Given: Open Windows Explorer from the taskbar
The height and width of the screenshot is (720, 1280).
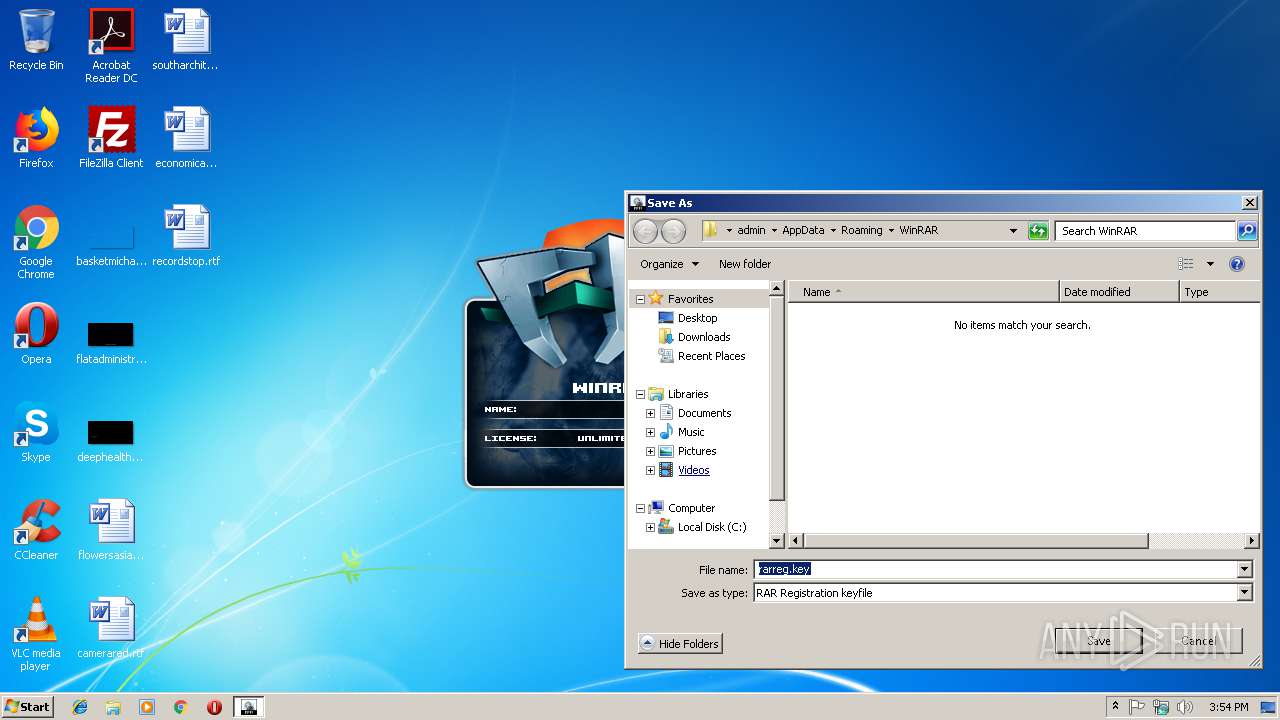Looking at the screenshot, I should coord(113,707).
